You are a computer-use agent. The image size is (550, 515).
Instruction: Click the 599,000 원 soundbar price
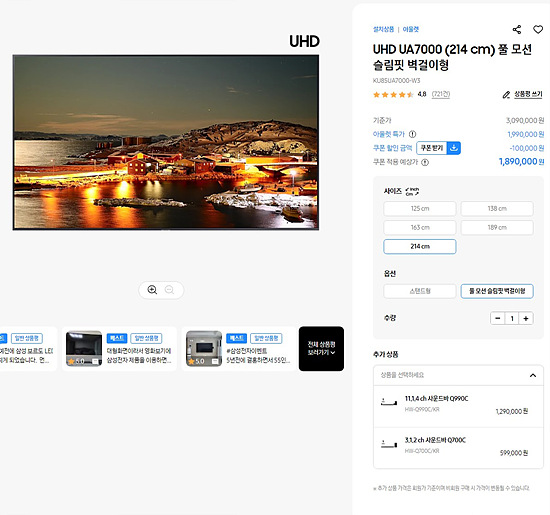tap(514, 453)
